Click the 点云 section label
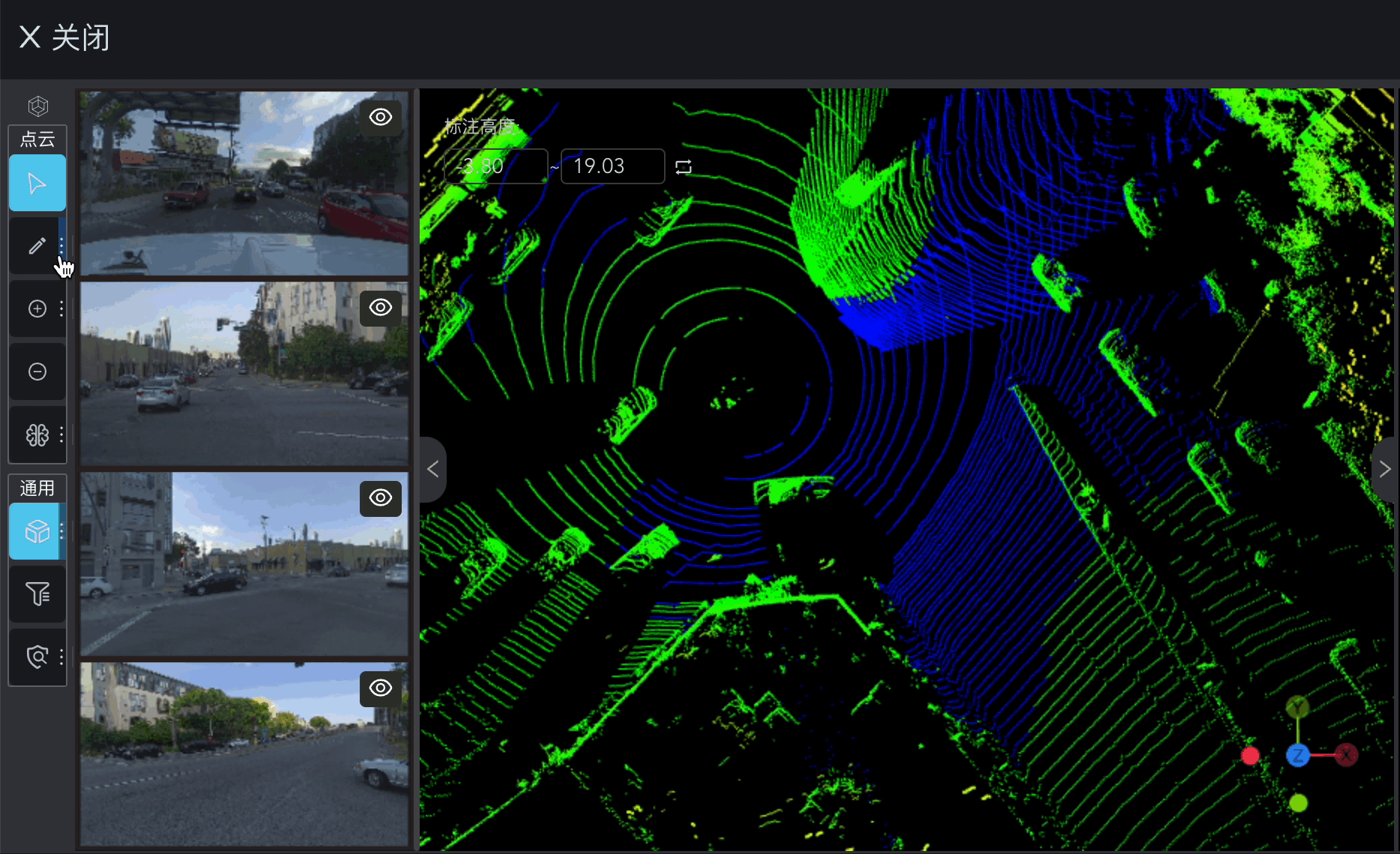1400x854 pixels. 37,139
